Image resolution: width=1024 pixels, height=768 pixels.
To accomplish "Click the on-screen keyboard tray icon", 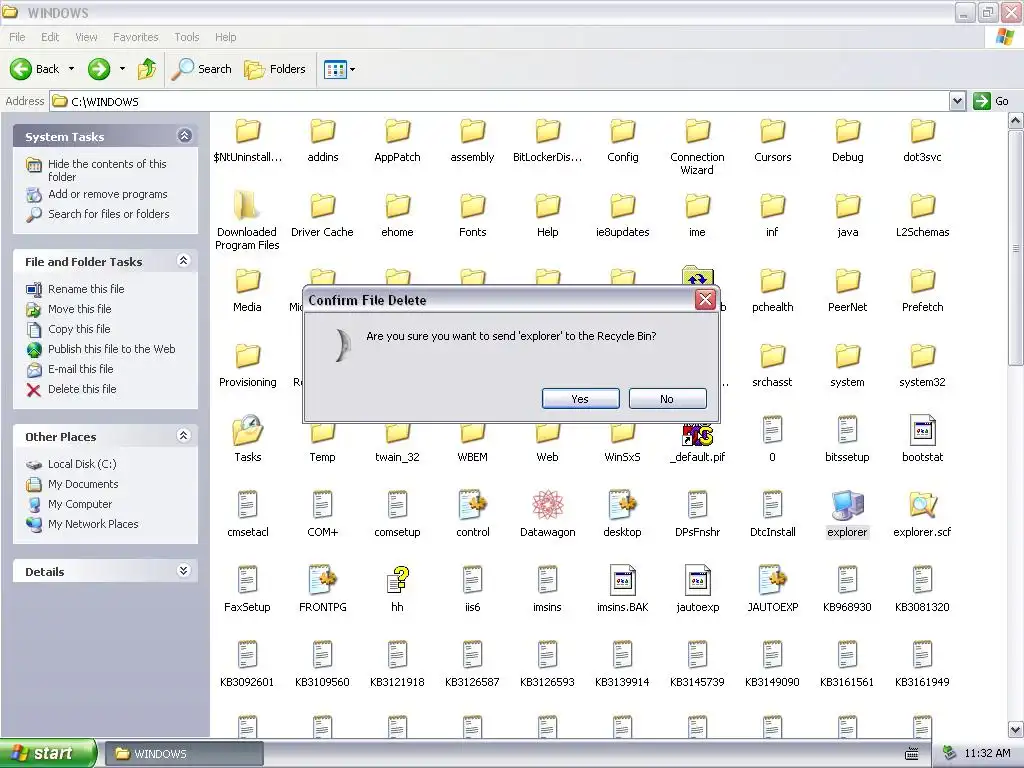I will tap(912, 754).
